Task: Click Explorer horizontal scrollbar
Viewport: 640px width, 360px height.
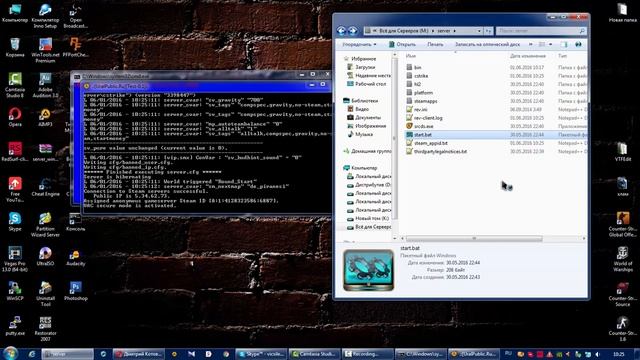Action: pos(474,238)
